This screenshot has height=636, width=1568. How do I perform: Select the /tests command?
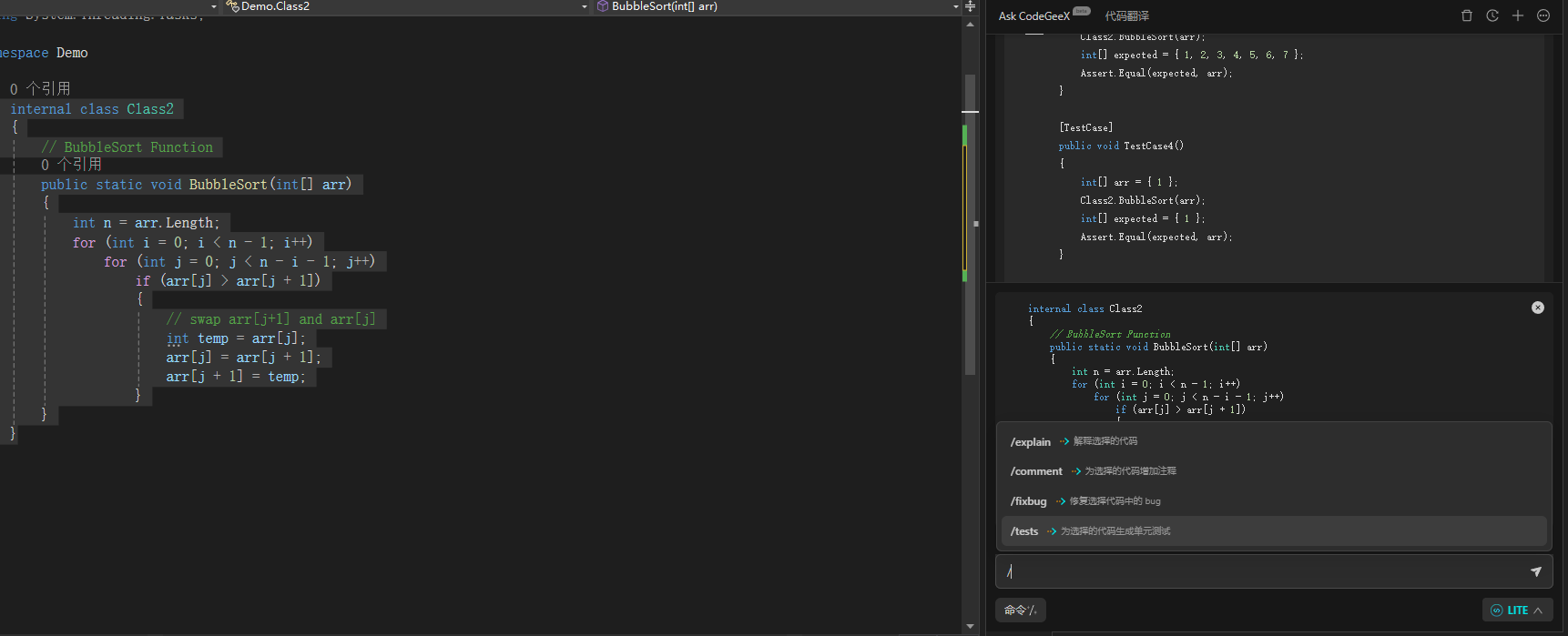(x=1024, y=531)
